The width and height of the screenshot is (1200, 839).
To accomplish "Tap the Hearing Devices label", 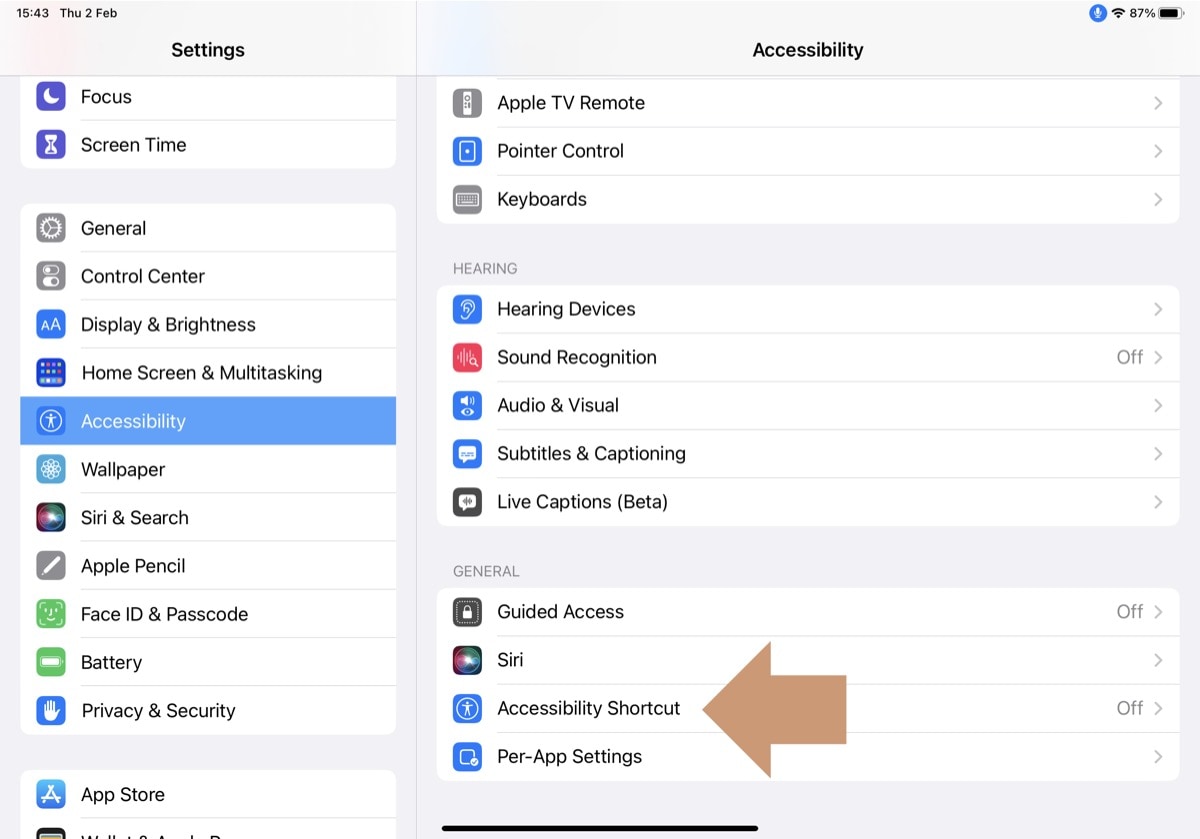I will tap(566, 309).
